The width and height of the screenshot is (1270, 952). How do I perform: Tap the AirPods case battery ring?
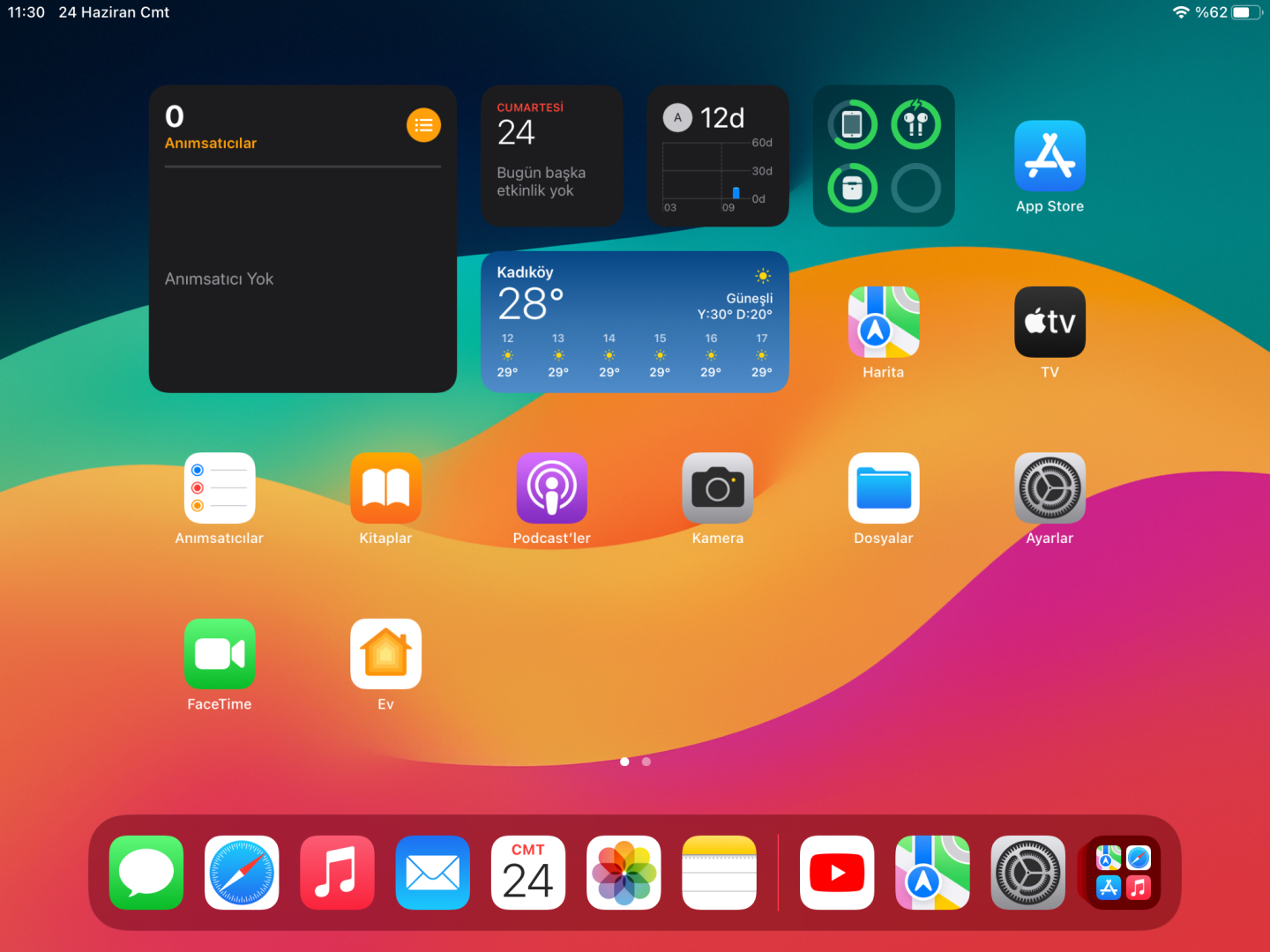coord(853,188)
